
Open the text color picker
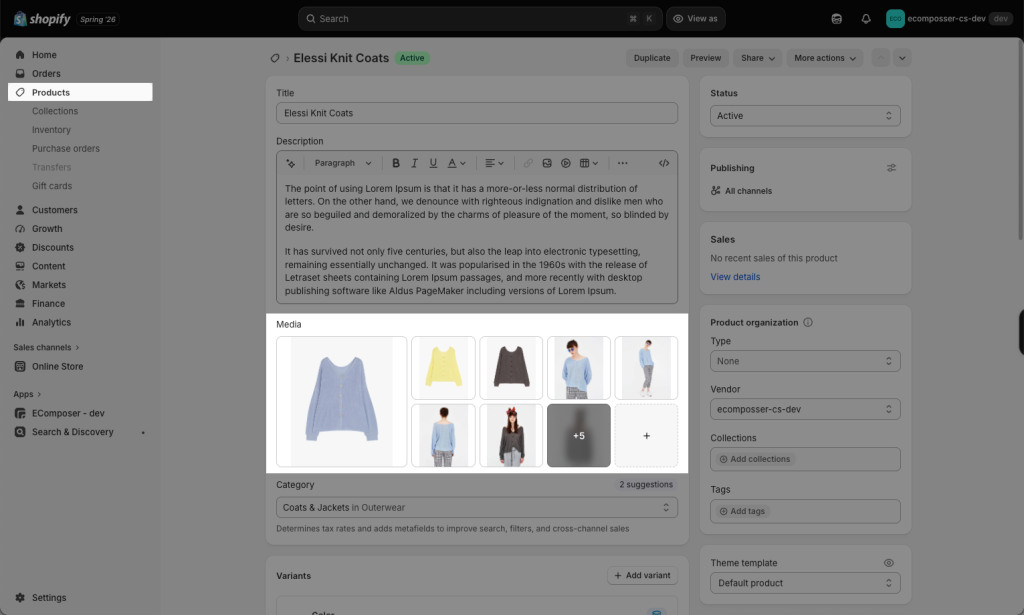[x=456, y=163]
